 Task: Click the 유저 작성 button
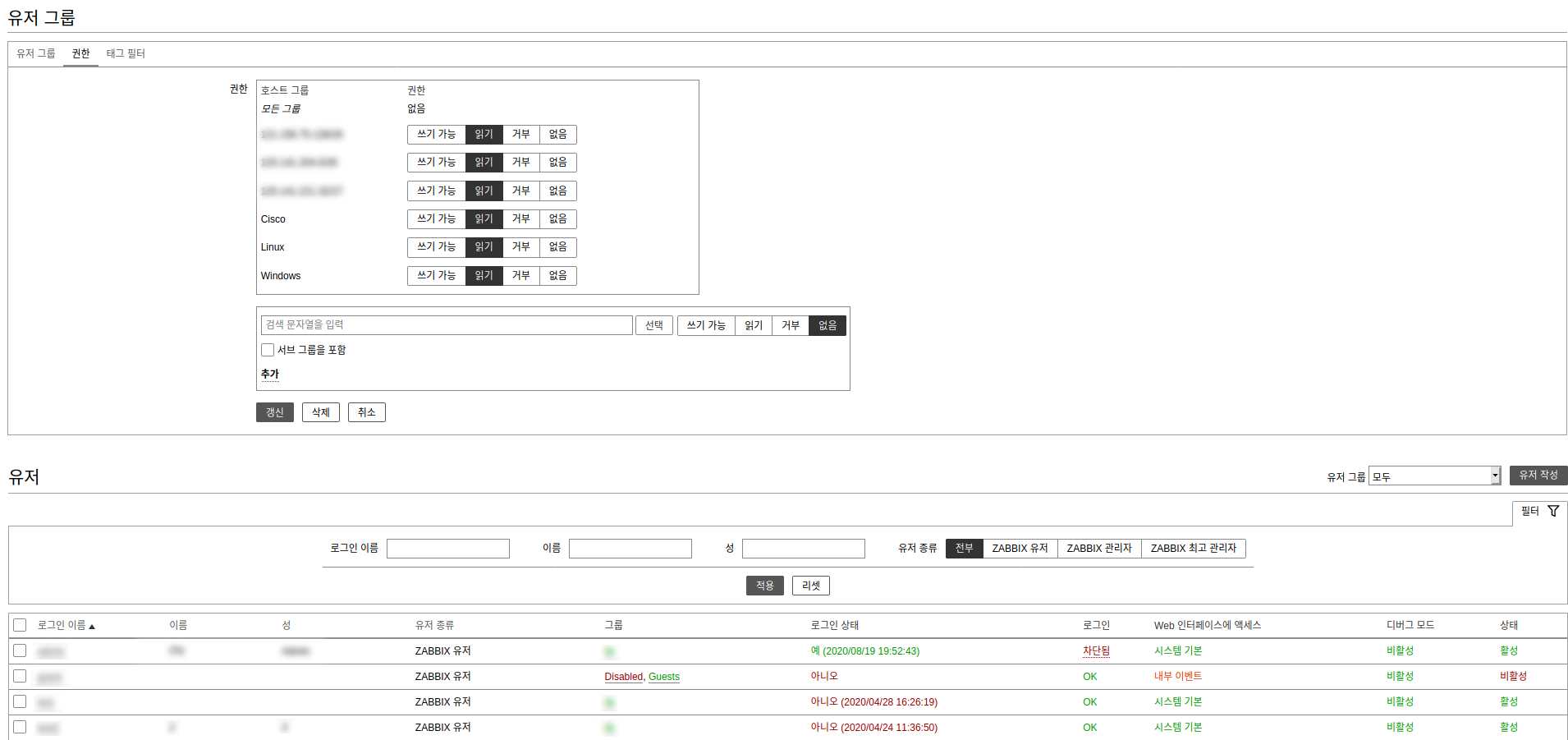coord(1538,476)
